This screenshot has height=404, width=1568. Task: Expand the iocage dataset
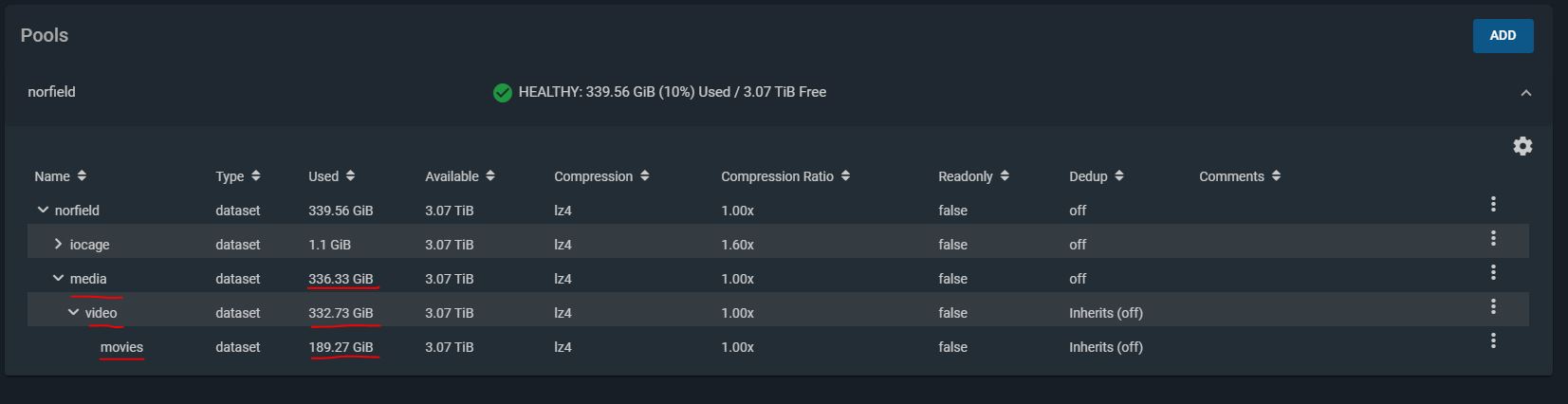(58, 244)
